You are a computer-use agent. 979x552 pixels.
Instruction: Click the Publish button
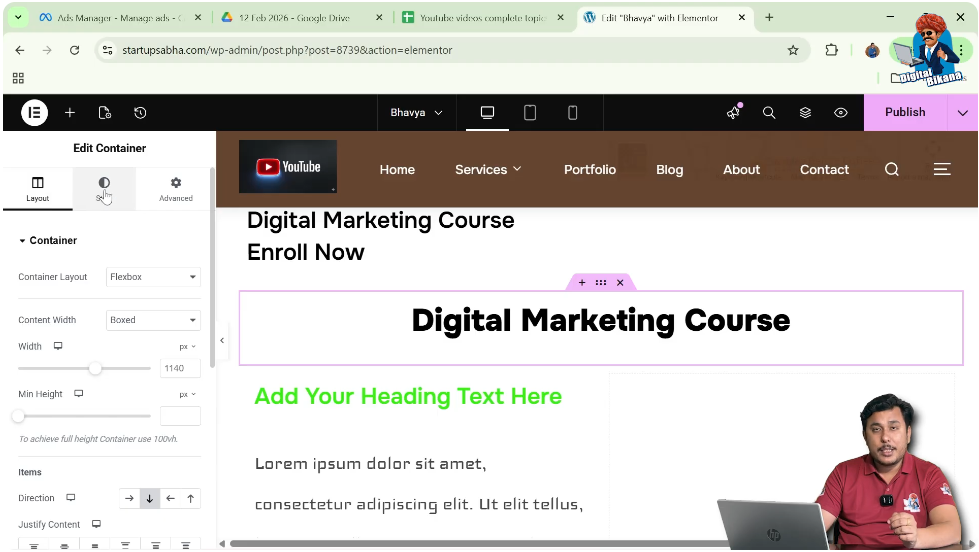(905, 113)
